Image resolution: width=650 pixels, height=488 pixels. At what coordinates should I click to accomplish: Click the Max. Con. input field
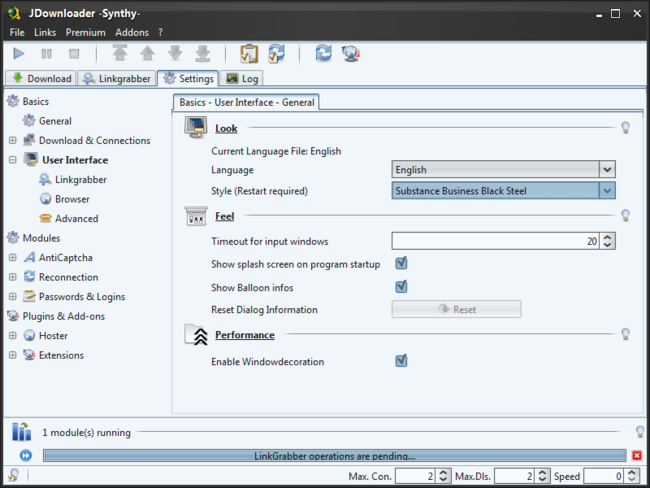pos(415,476)
